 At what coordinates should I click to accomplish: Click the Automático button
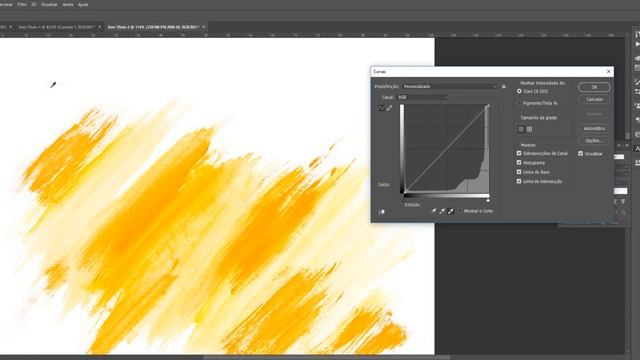click(x=594, y=129)
